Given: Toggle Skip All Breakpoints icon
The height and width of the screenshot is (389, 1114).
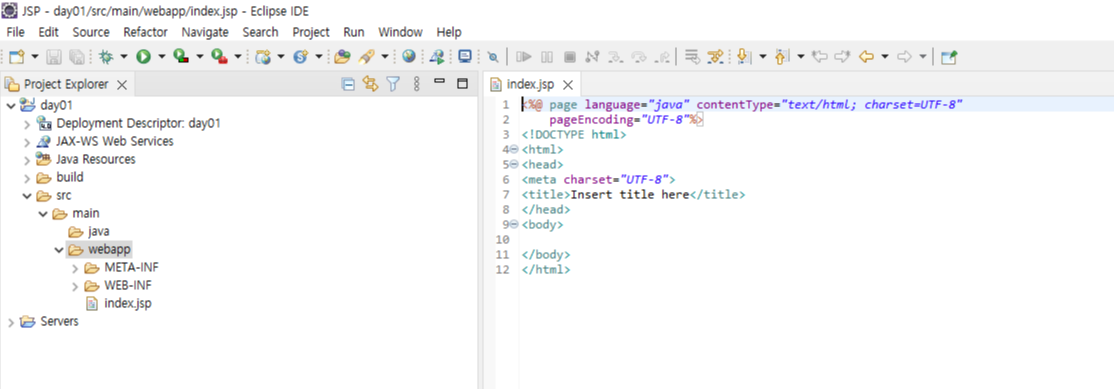Looking at the screenshot, I should pos(492,57).
